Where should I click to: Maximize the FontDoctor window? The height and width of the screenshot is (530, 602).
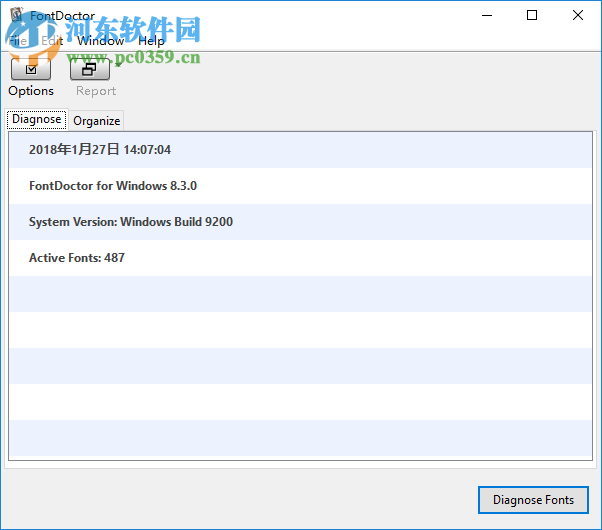click(532, 15)
